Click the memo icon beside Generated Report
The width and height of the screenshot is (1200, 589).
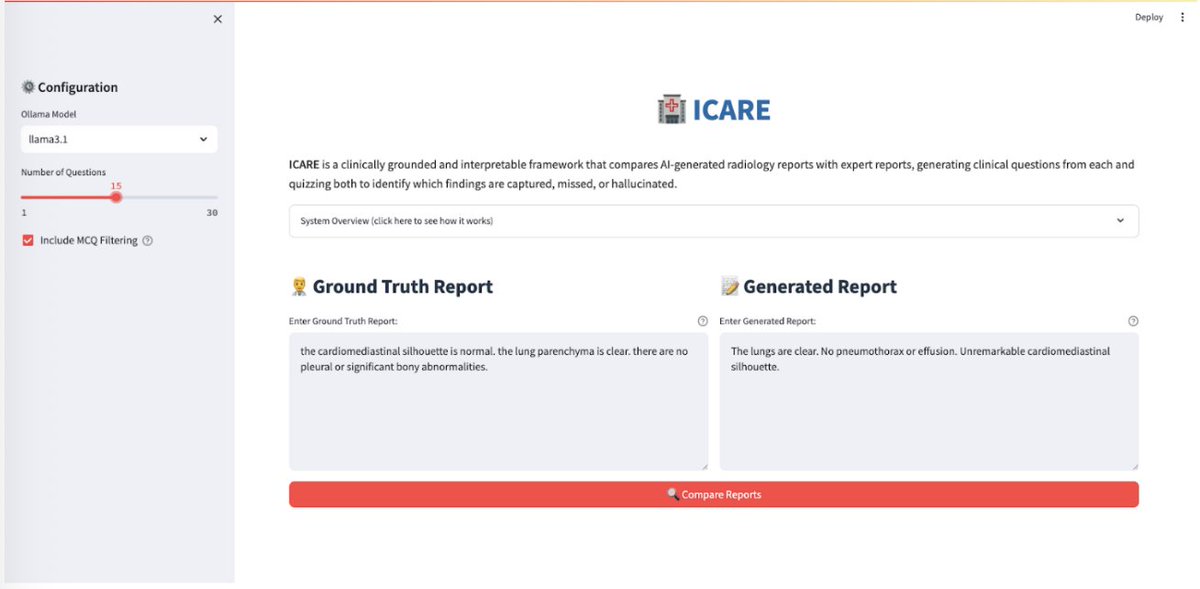[729, 287]
